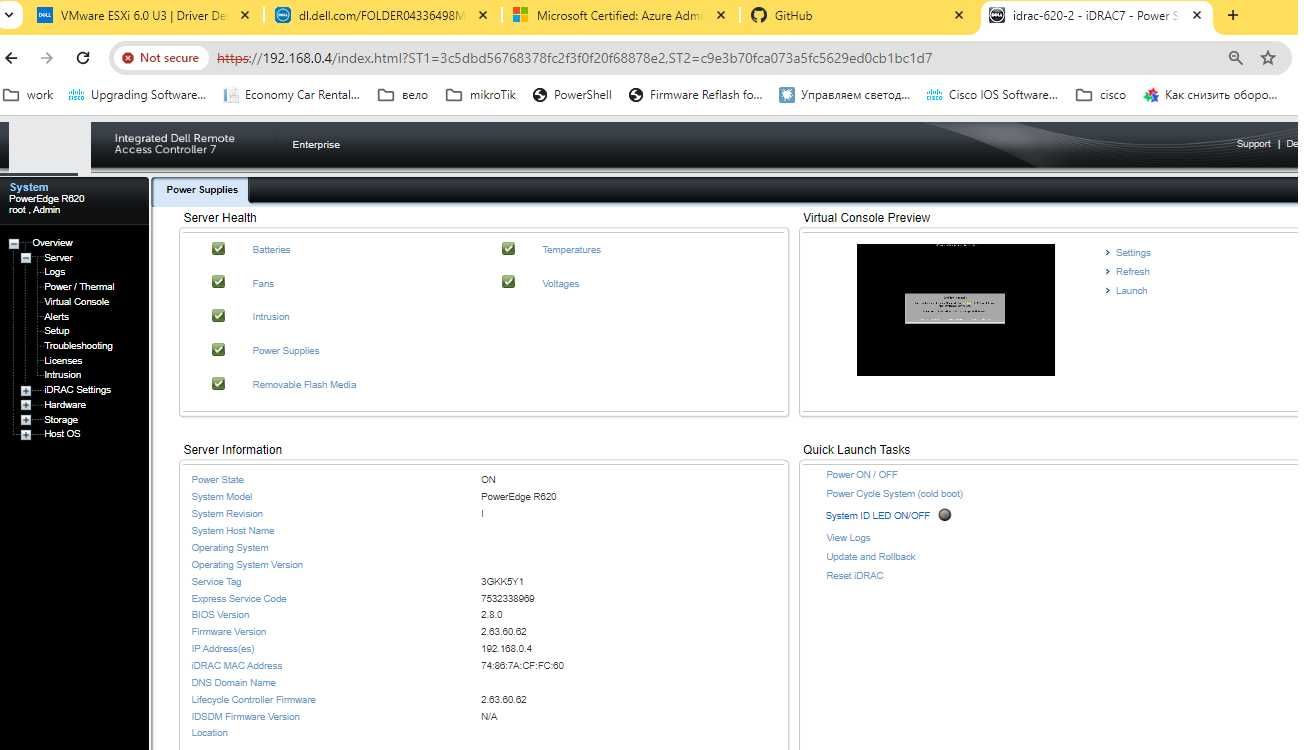Open Update and Rollback task
This screenshot has height=750, width=1304.
click(x=871, y=557)
